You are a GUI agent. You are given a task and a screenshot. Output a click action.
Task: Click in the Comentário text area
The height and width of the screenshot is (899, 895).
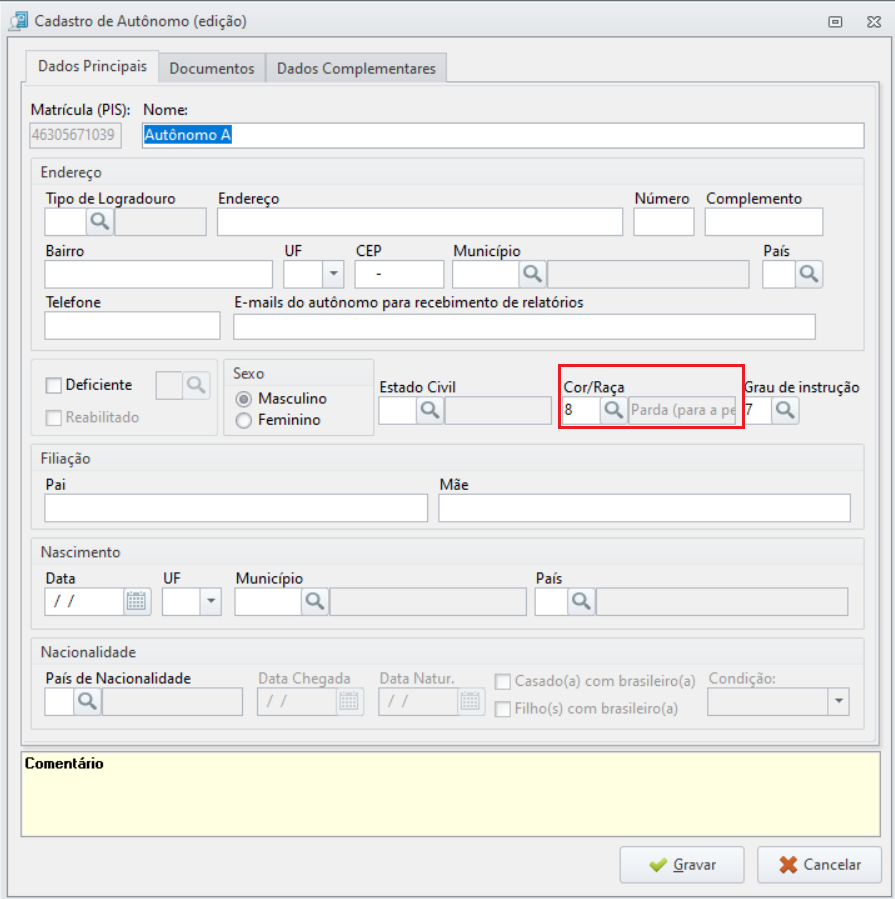pyautogui.click(x=451, y=795)
